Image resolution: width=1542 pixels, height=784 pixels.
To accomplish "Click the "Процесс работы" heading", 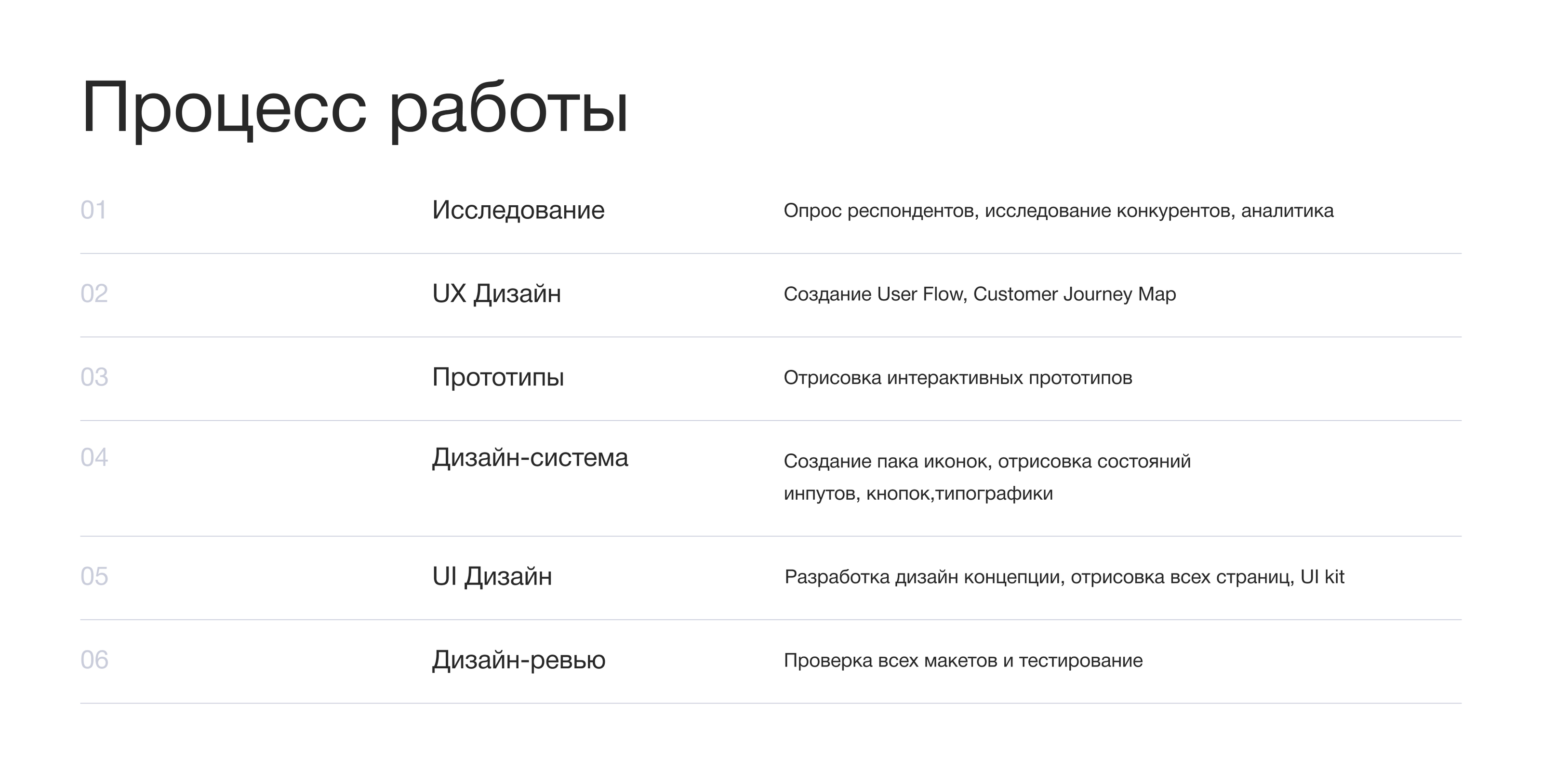I will pos(354,108).
